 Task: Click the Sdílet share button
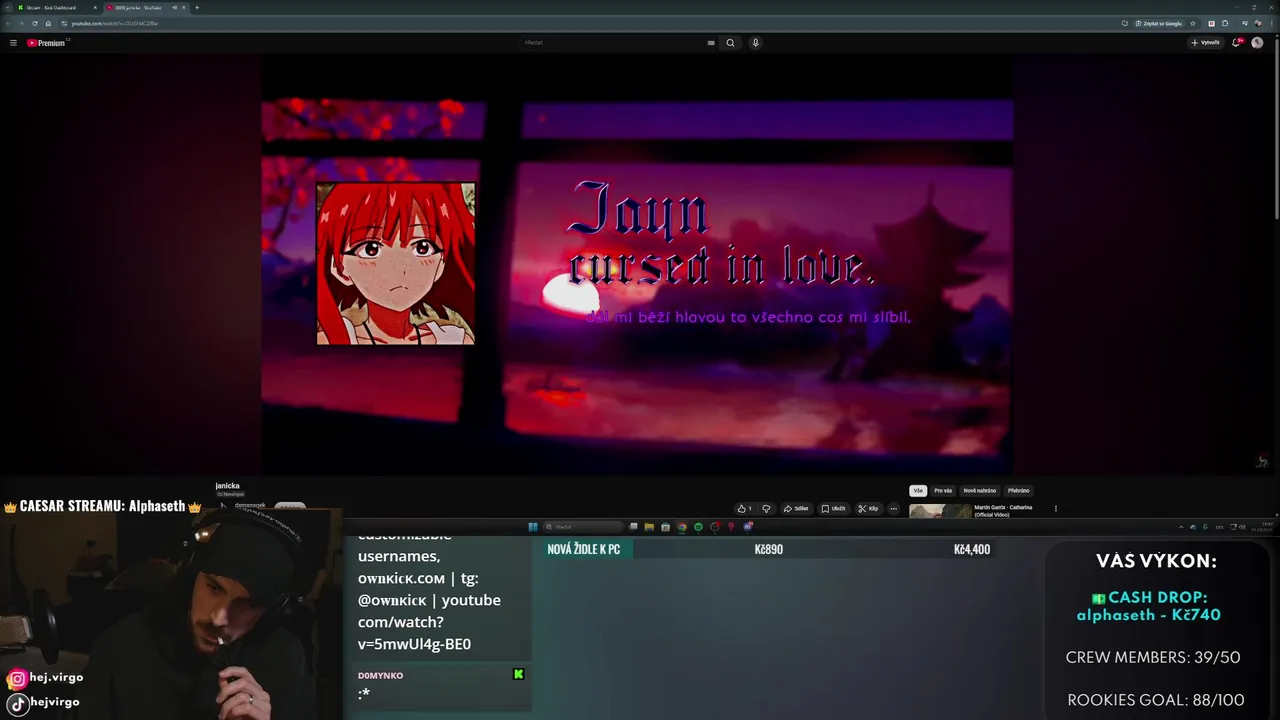point(796,508)
